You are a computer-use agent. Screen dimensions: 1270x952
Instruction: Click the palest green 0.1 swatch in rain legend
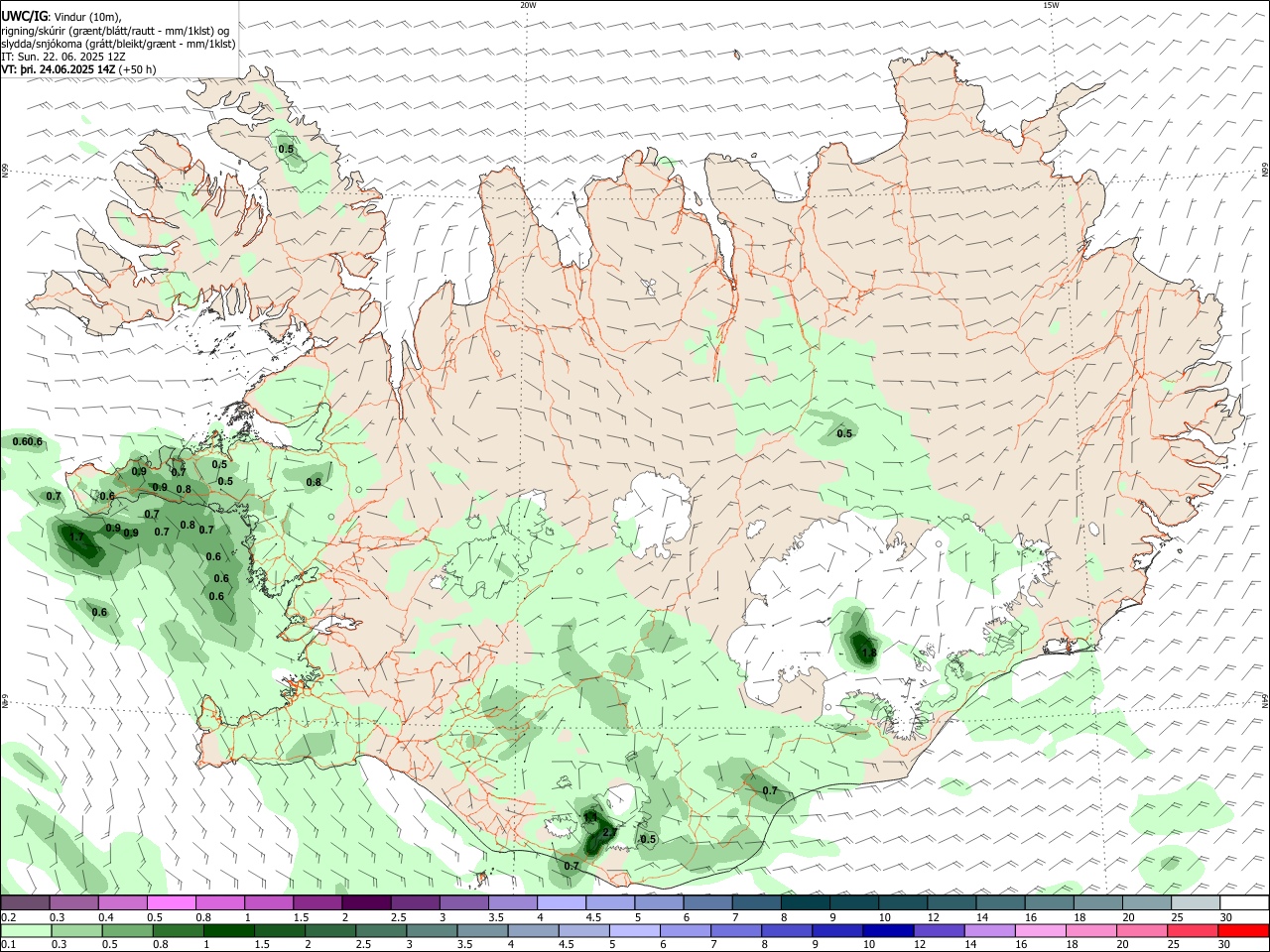tap(25, 931)
